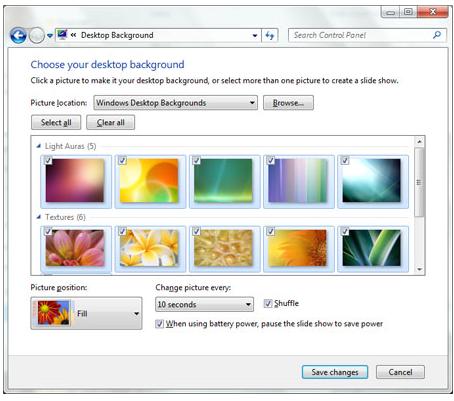This screenshot has width=454, height=401.
Task: Select the pink flower petals thumbnail
Action: click(x=75, y=248)
